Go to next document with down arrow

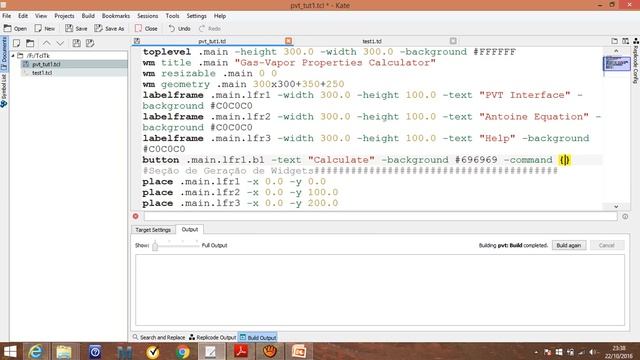pyautogui.click(x=60, y=43)
